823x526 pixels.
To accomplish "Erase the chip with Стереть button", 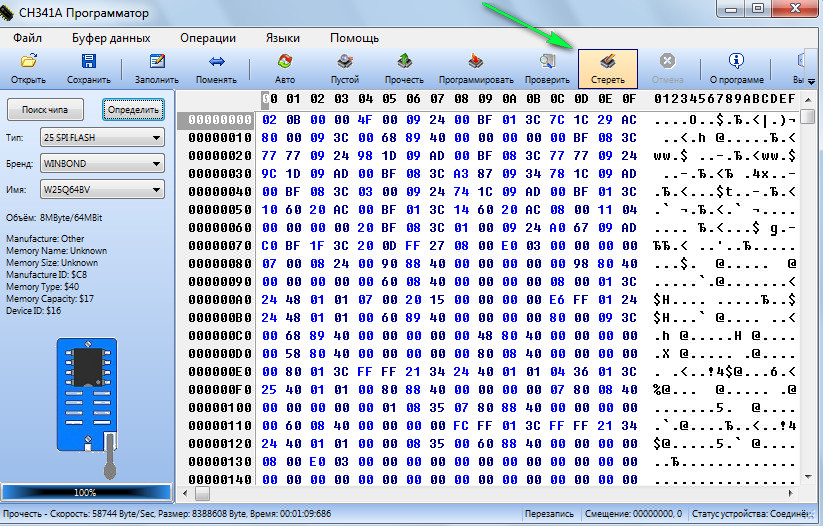I will pos(608,69).
